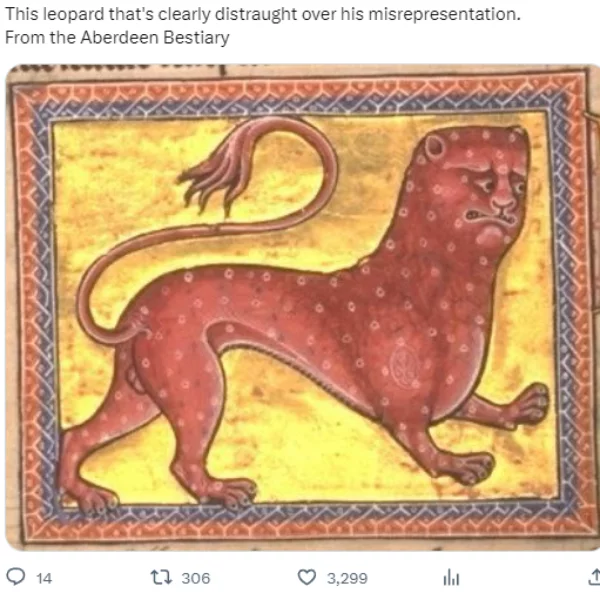Viewport: 600px width, 600px height.
Task: Click the reply speech bubble icon
Action: click(x=16, y=577)
